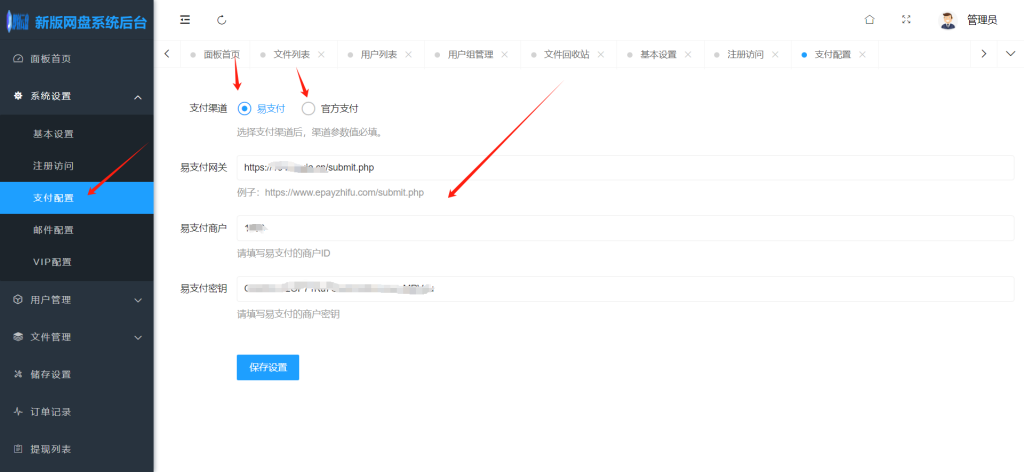Click the 系统设置 gear icon

(18, 96)
